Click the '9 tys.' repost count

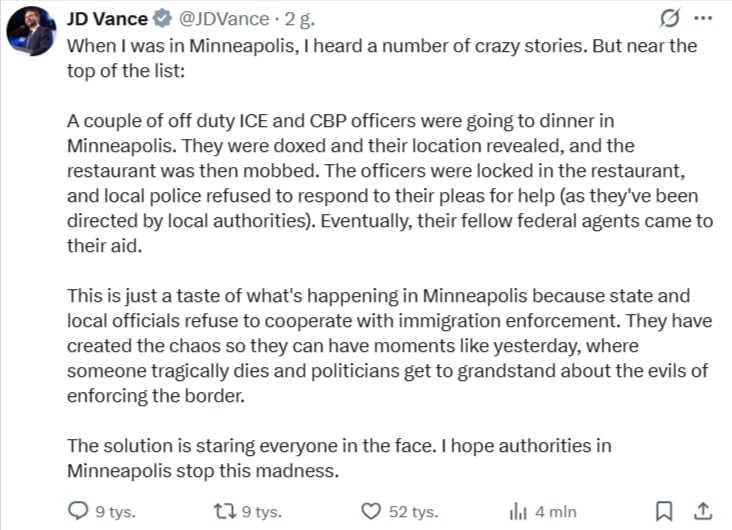click(262, 511)
